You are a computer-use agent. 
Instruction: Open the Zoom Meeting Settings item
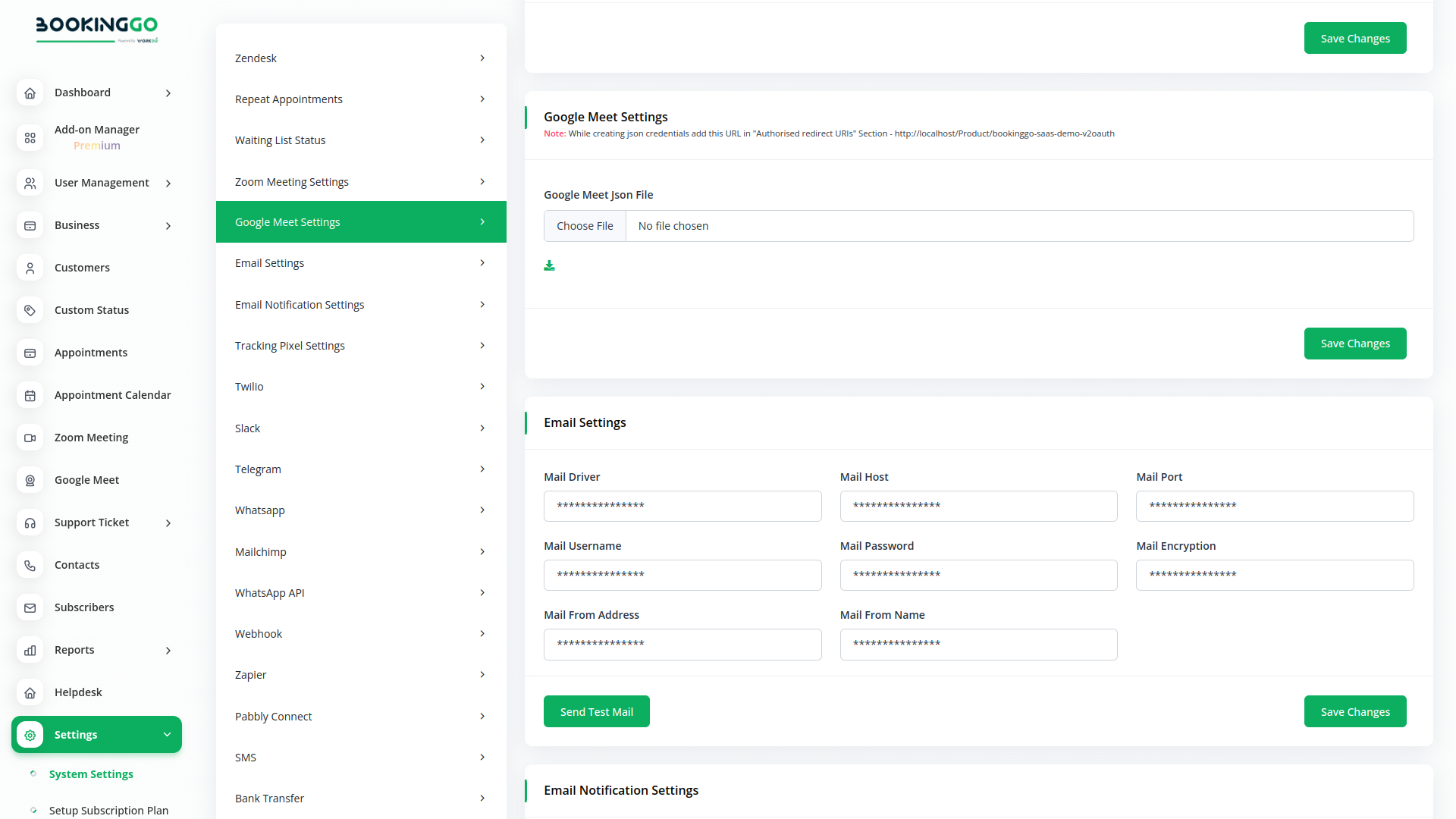[x=361, y=182]
